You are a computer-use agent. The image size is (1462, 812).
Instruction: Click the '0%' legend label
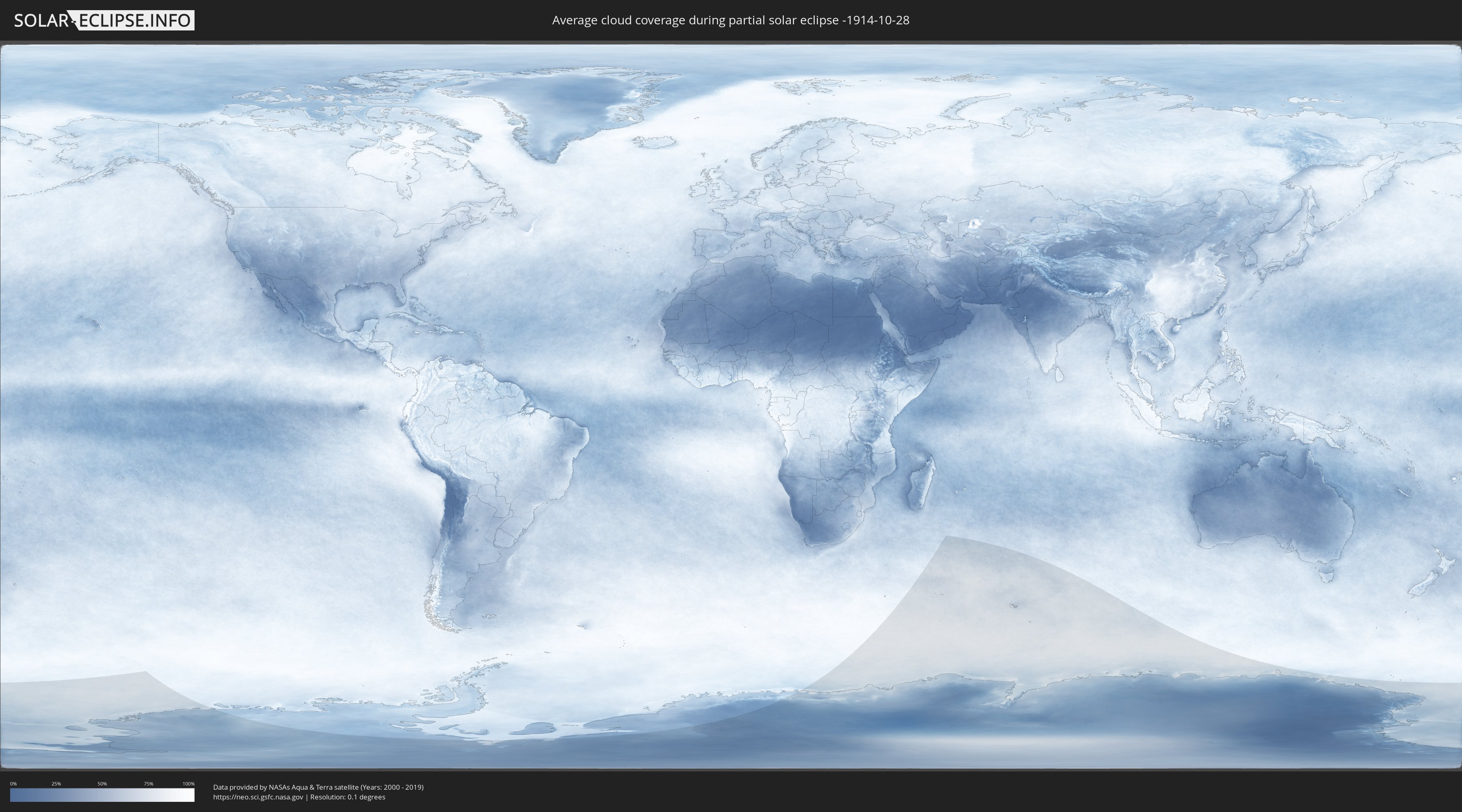[x=14, y=784]
